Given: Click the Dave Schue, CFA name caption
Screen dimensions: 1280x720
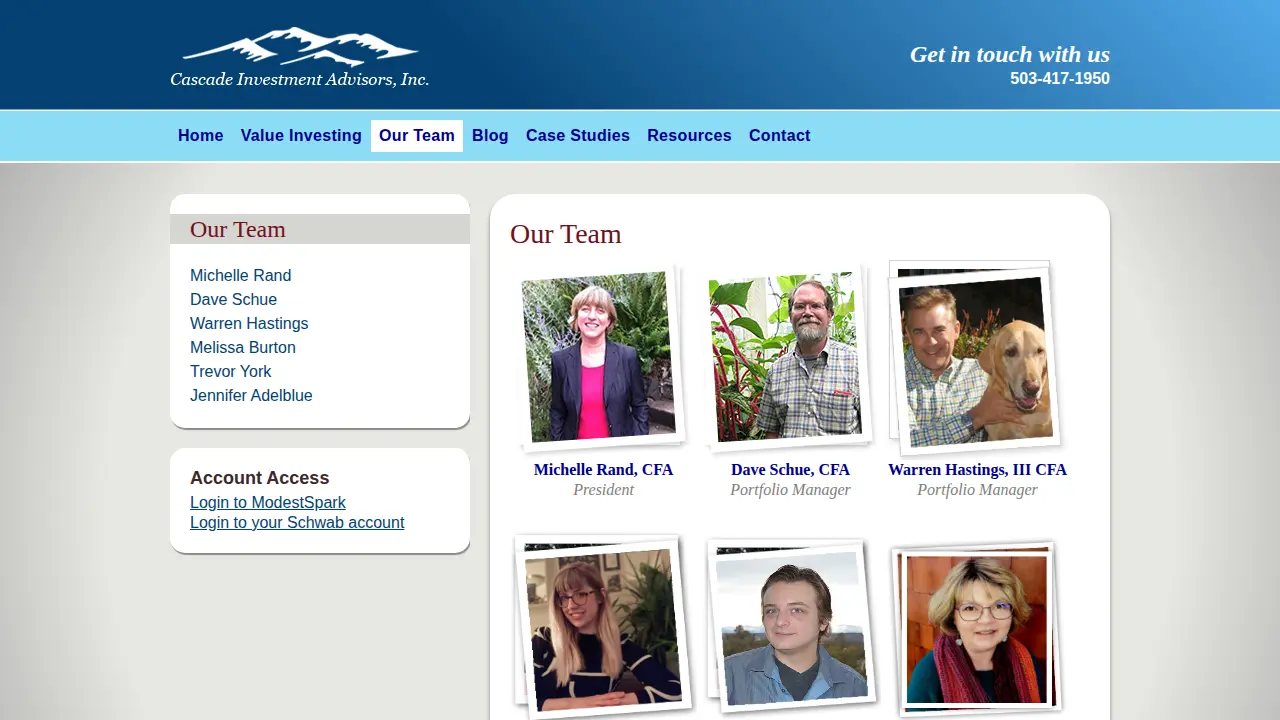Looking at the screenshot, I should (x=790, y=470).
